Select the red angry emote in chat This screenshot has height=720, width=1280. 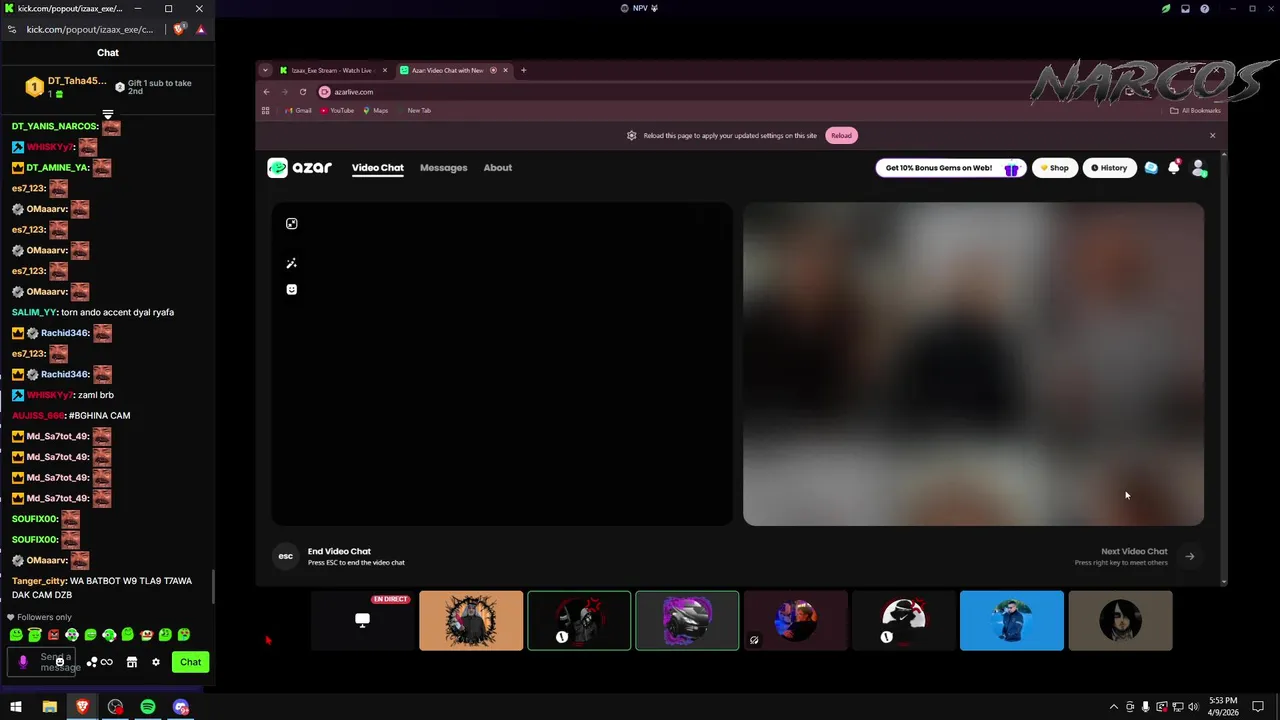(x=53, y=635)
